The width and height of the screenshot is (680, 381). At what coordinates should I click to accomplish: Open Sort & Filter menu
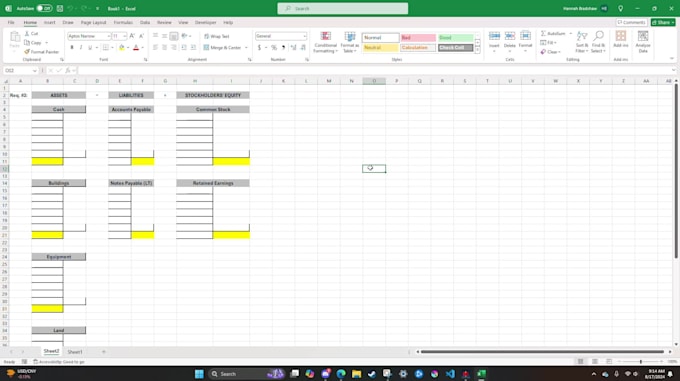click(x=582, y=42)
